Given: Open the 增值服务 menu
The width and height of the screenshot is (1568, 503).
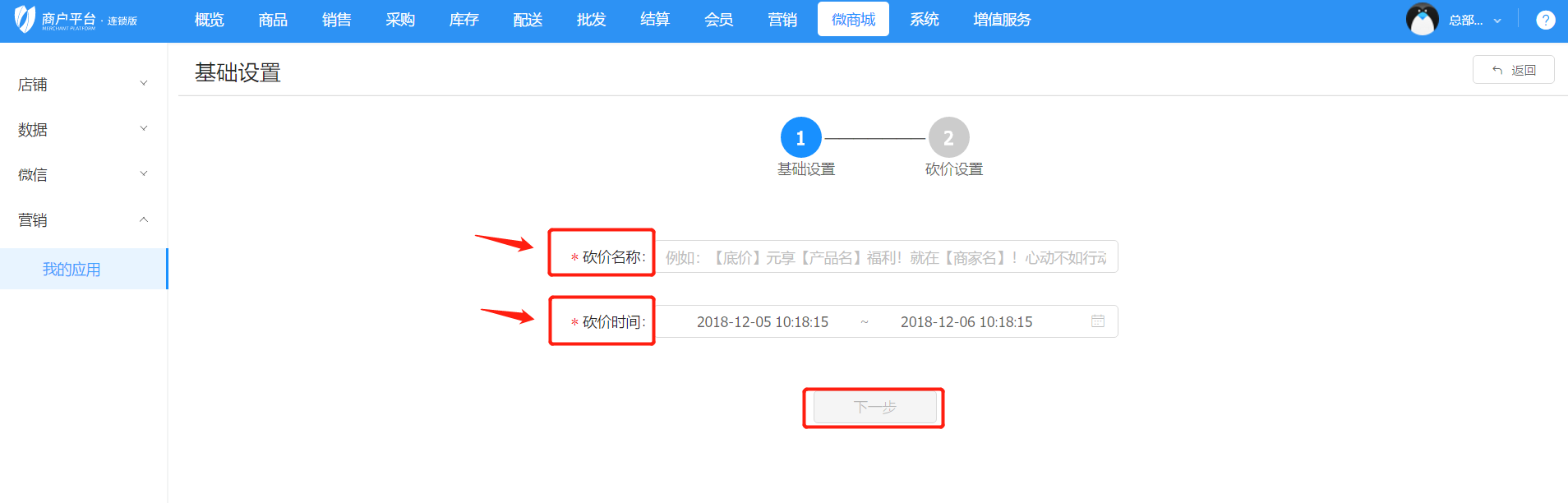Looking at the screenshot, I should [x=1001, y=20].
